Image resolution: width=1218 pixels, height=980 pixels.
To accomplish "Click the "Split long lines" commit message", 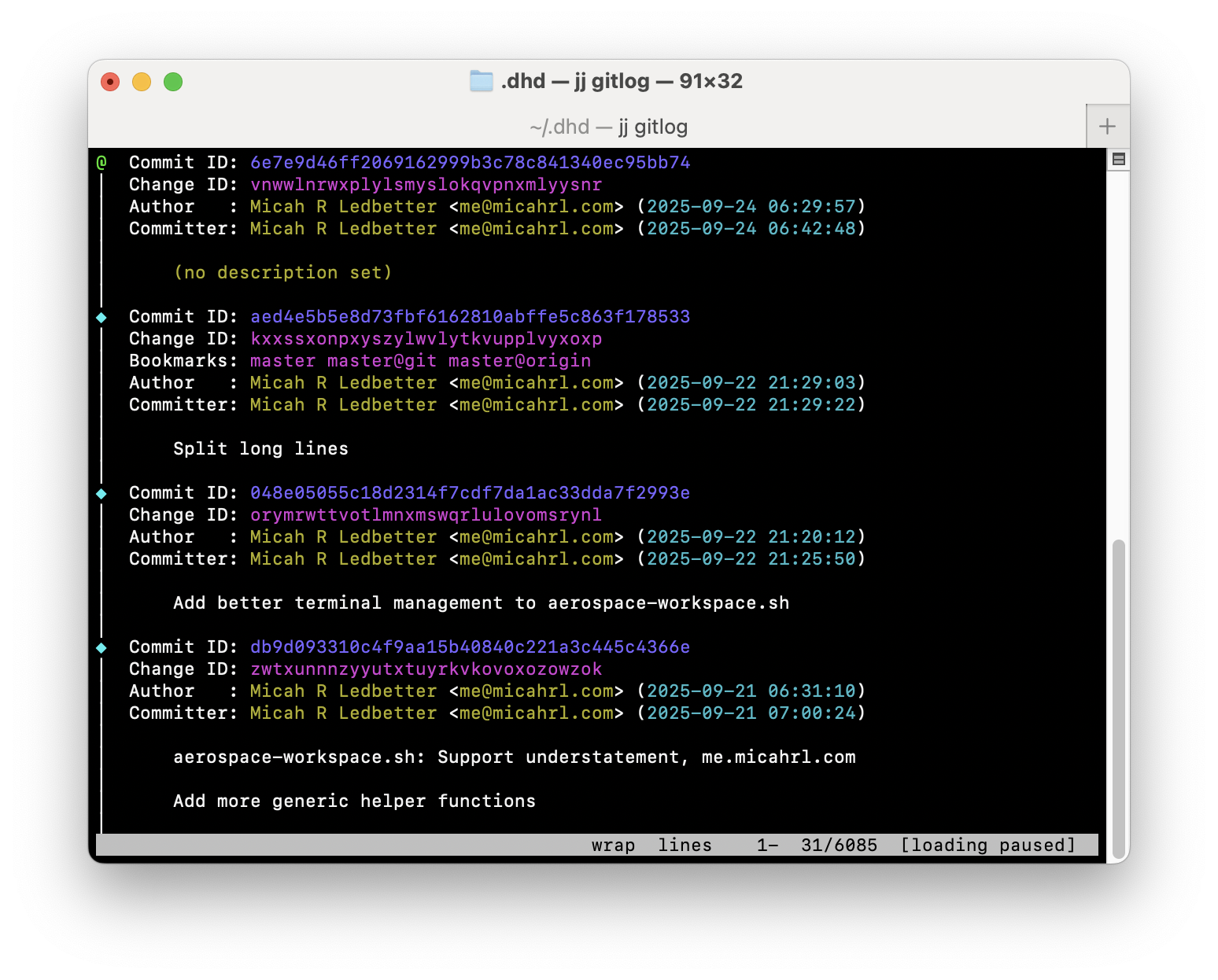I will pos(260,449).
